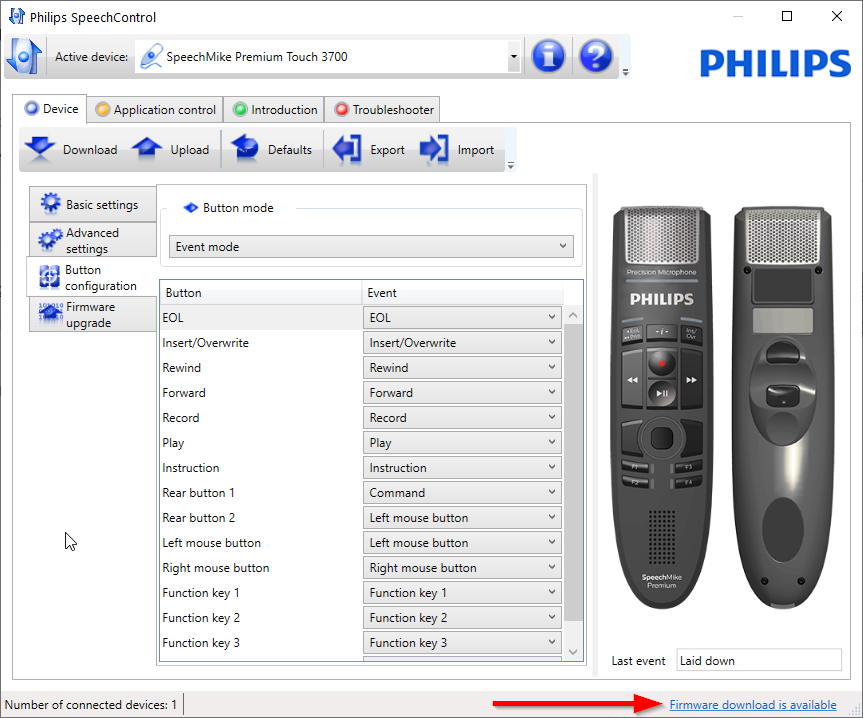Switch to the Application control tab
Image resolution: width=863 pixels, height=718 pixels.
pos(156,109)
